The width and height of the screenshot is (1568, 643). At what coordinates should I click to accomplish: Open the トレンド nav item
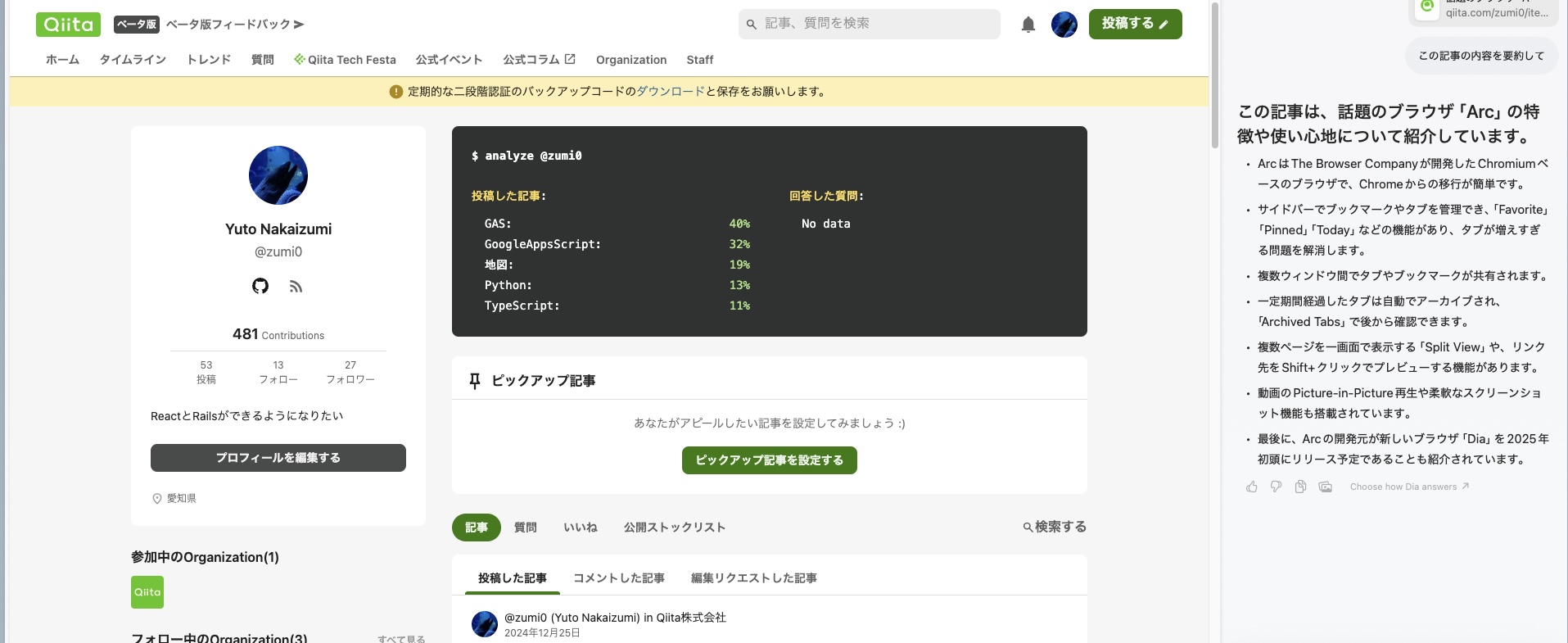(x=209, y=60)
